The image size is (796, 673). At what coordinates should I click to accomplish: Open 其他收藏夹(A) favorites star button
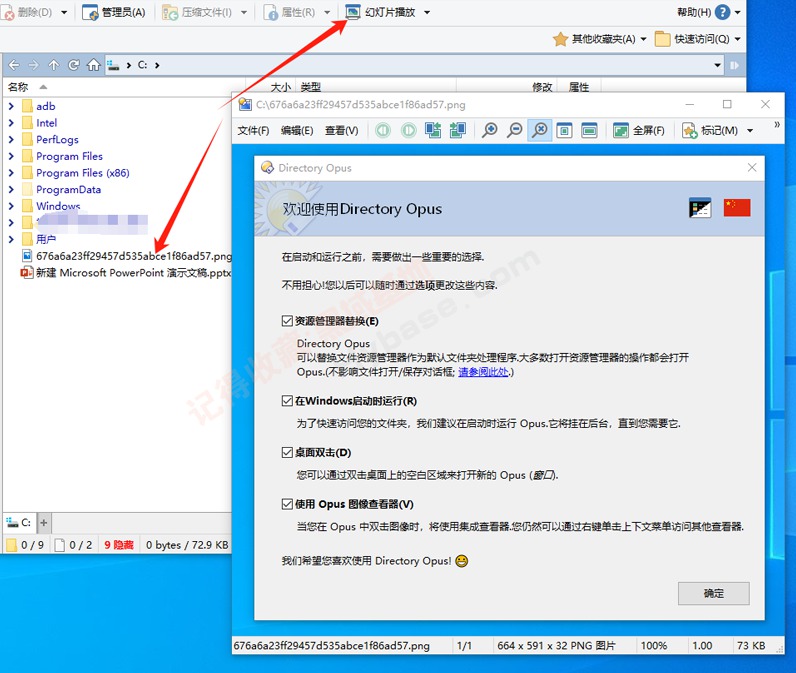point(594,39)
